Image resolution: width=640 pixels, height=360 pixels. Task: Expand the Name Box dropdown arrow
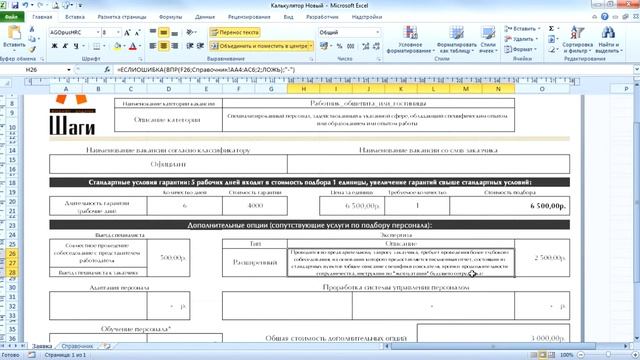69,70
